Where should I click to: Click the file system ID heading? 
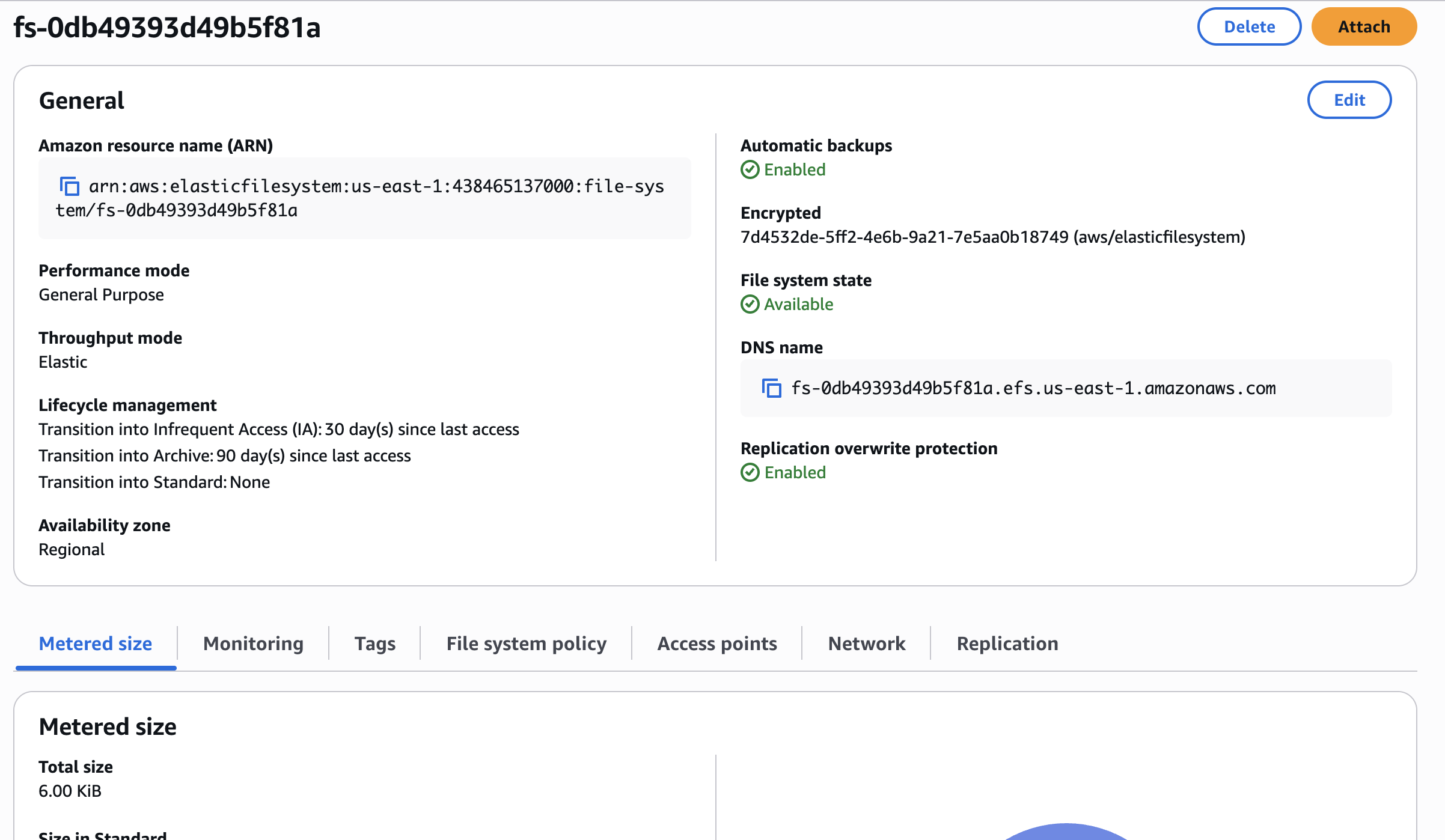[x=167, y=28]
